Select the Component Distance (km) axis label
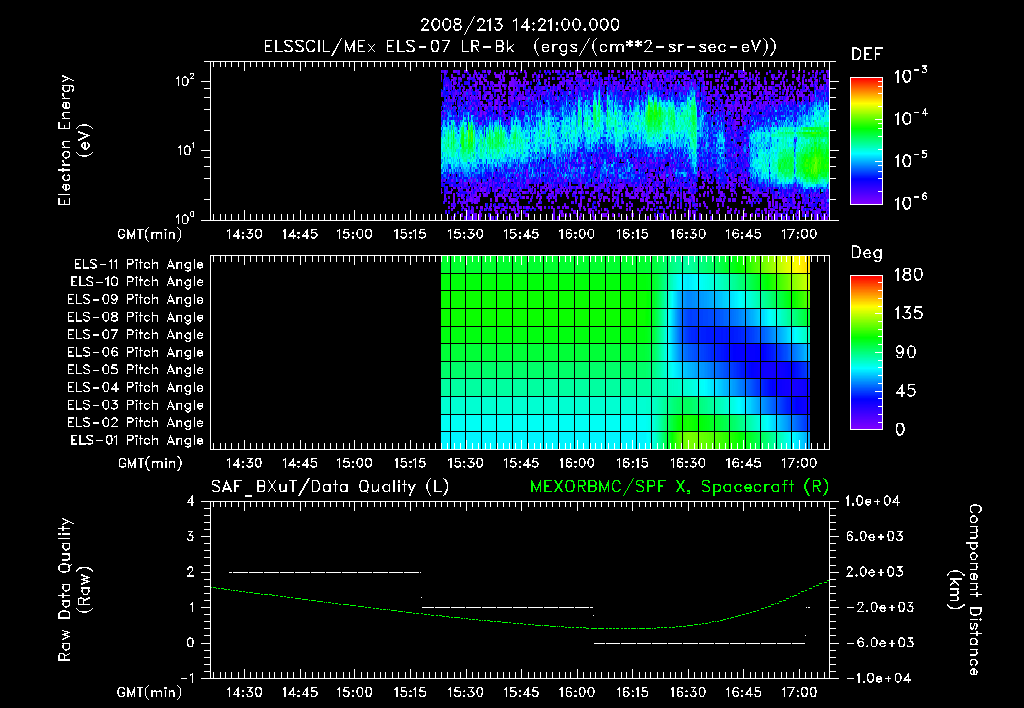This screenshot has height=708, width=1024. click(x=965, y=590)
